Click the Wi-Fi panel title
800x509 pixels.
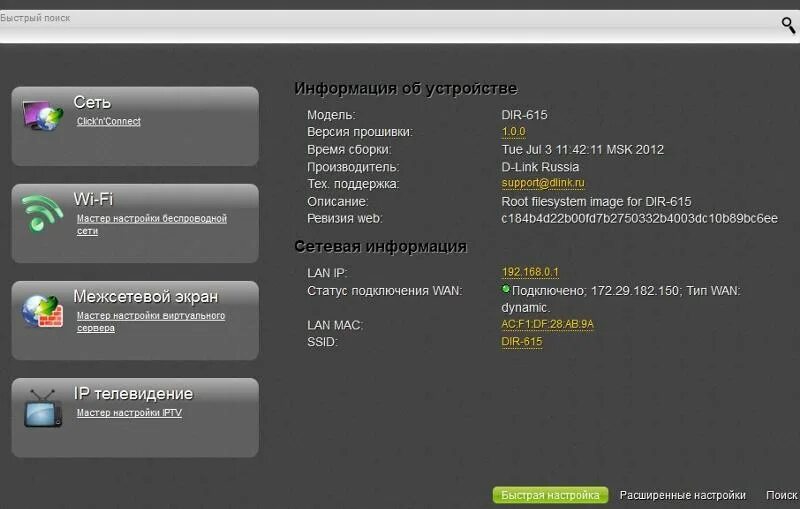(x=93, y=199)
